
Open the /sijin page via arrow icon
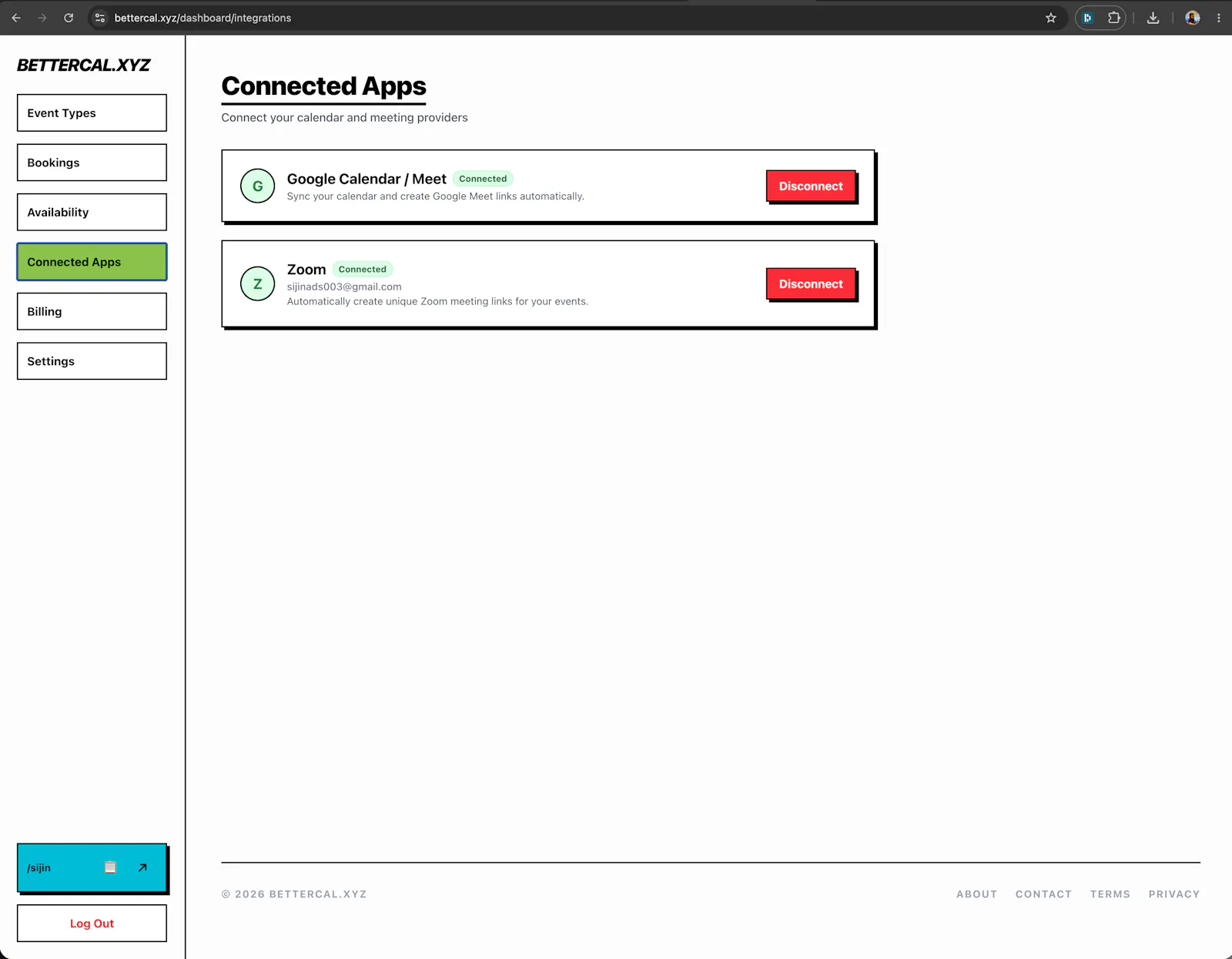point(142,867)
